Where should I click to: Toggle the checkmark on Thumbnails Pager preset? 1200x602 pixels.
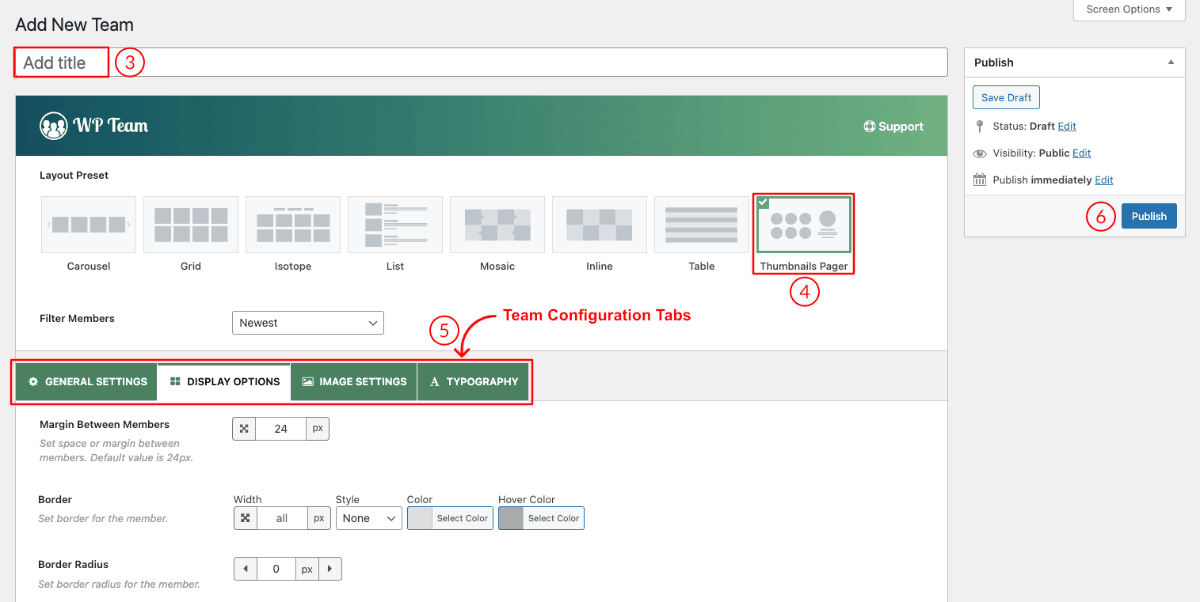tap(764, 202)
